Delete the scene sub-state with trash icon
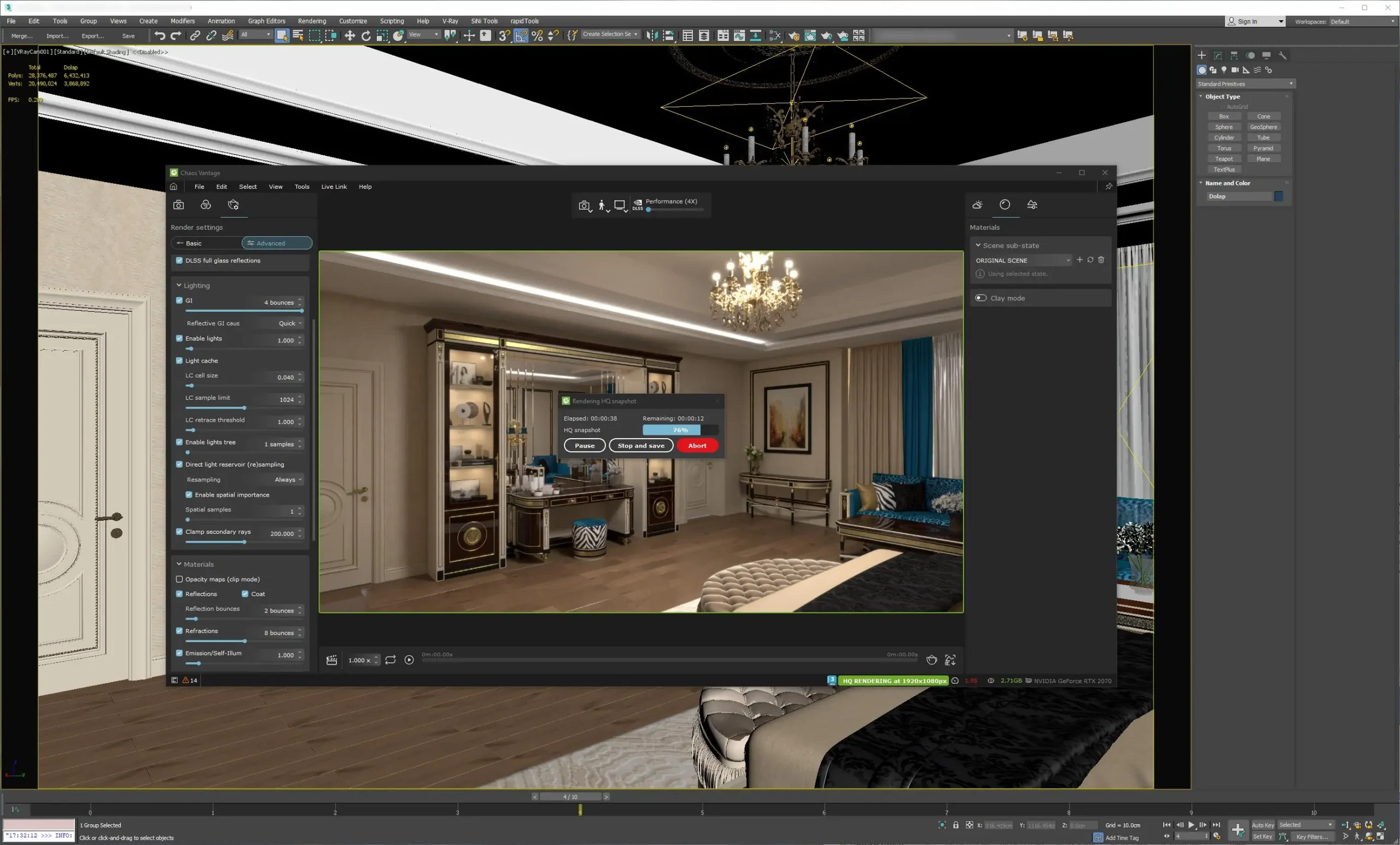1400x845 pixels. pyautogui.click(x=1101, y=260)
